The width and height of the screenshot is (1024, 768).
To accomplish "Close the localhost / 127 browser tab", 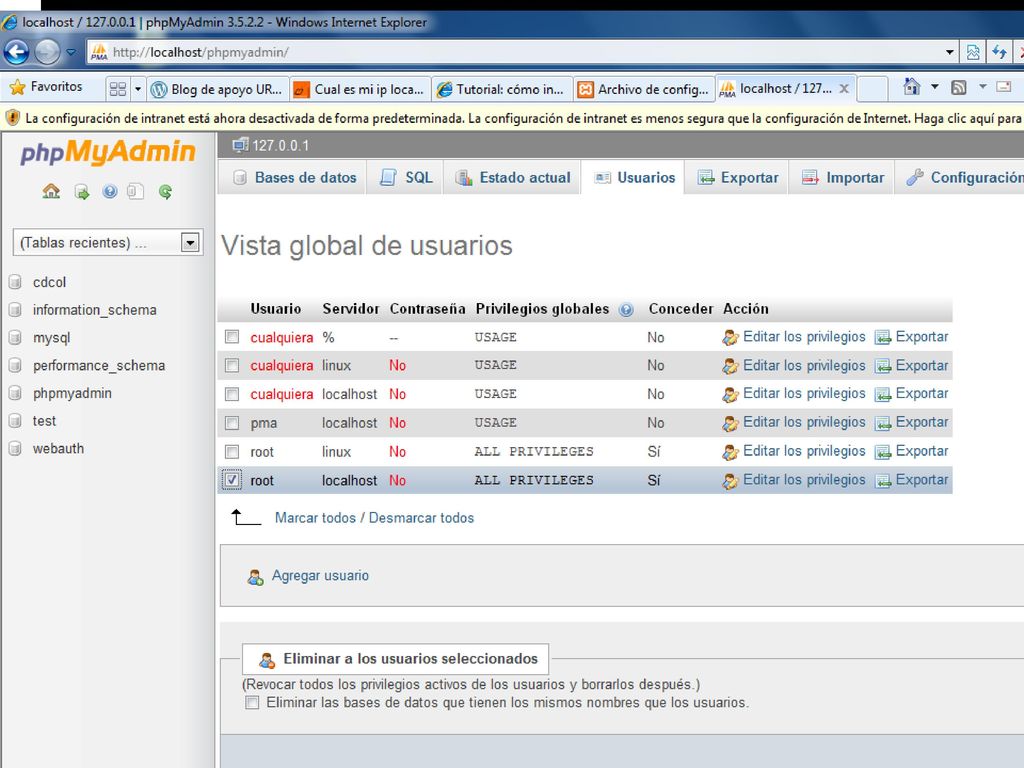I will (x=844, y=89).
